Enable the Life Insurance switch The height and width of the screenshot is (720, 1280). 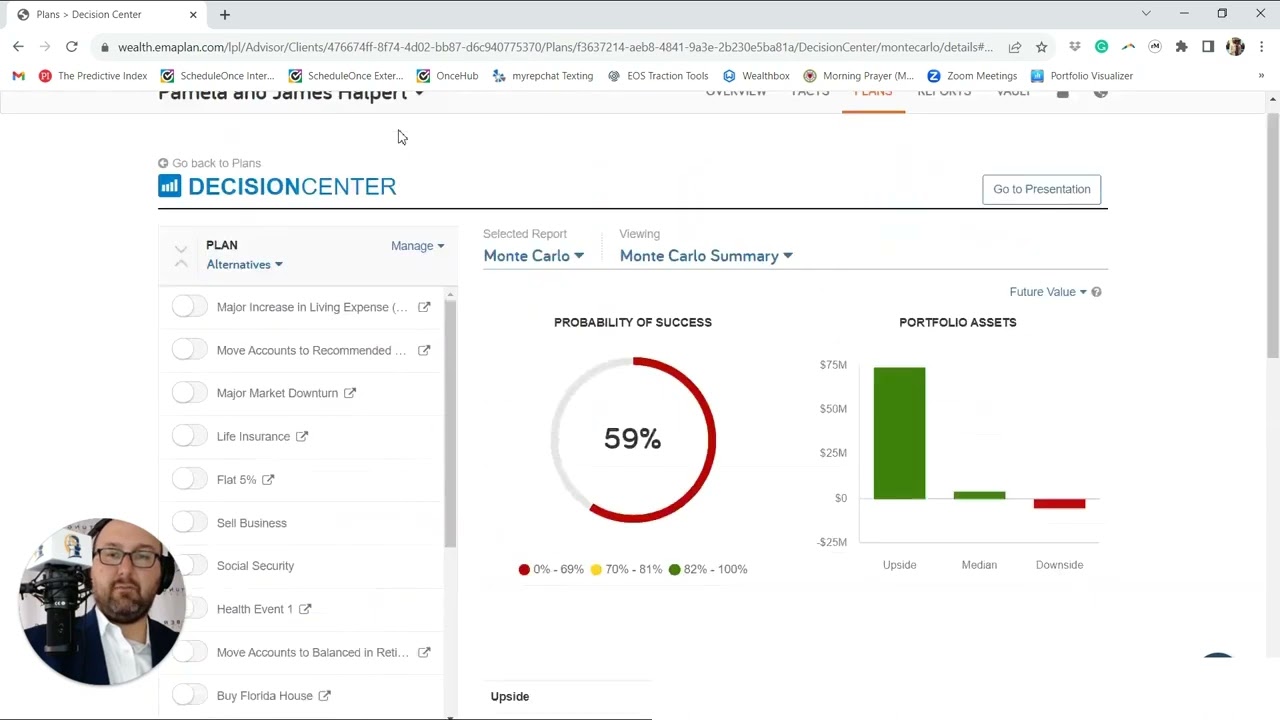click(x=189, y=436)
